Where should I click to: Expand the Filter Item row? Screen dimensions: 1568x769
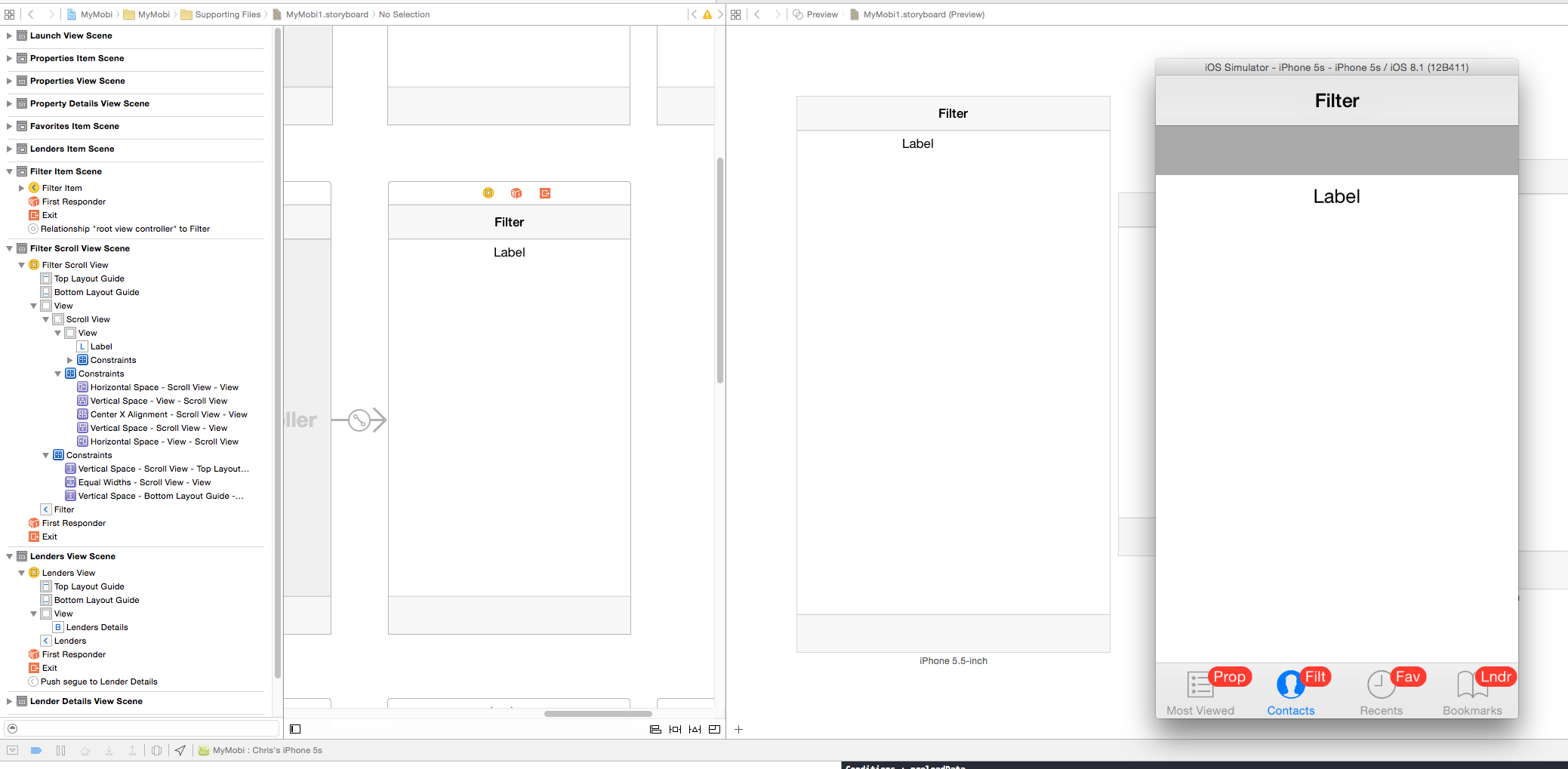pos(21,188)
